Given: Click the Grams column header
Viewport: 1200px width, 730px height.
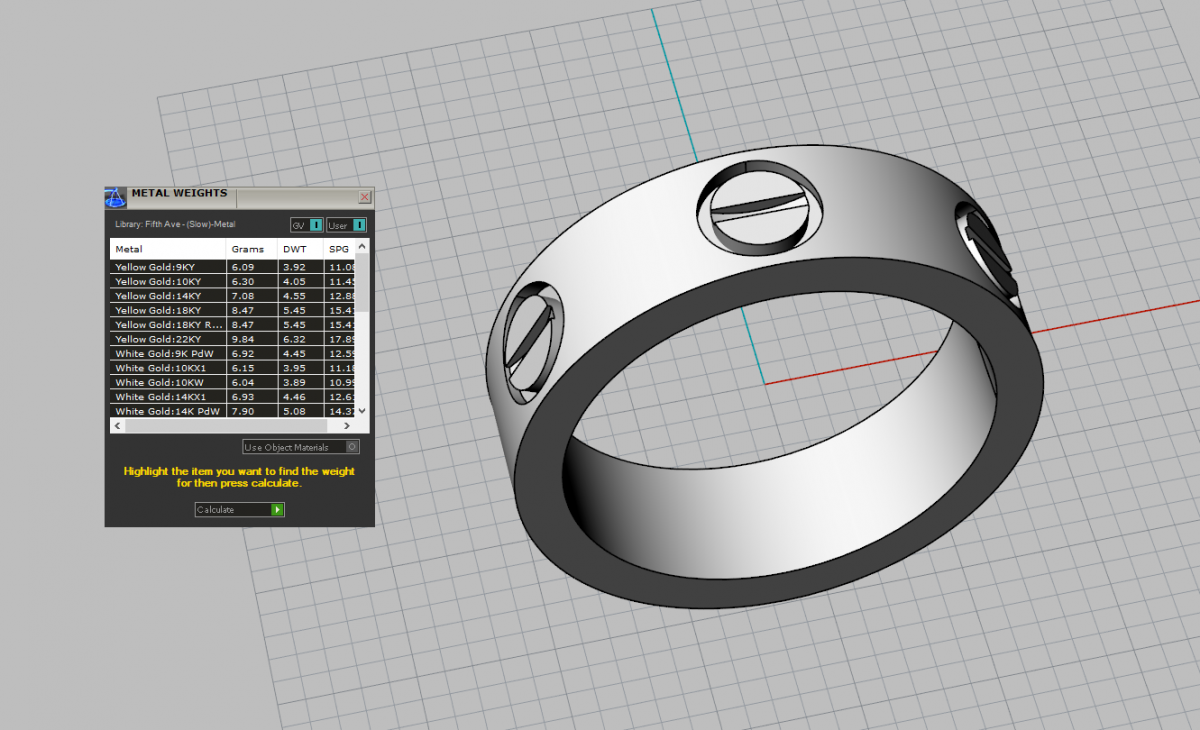Looking at the screenshot, I should click(250, 249).
